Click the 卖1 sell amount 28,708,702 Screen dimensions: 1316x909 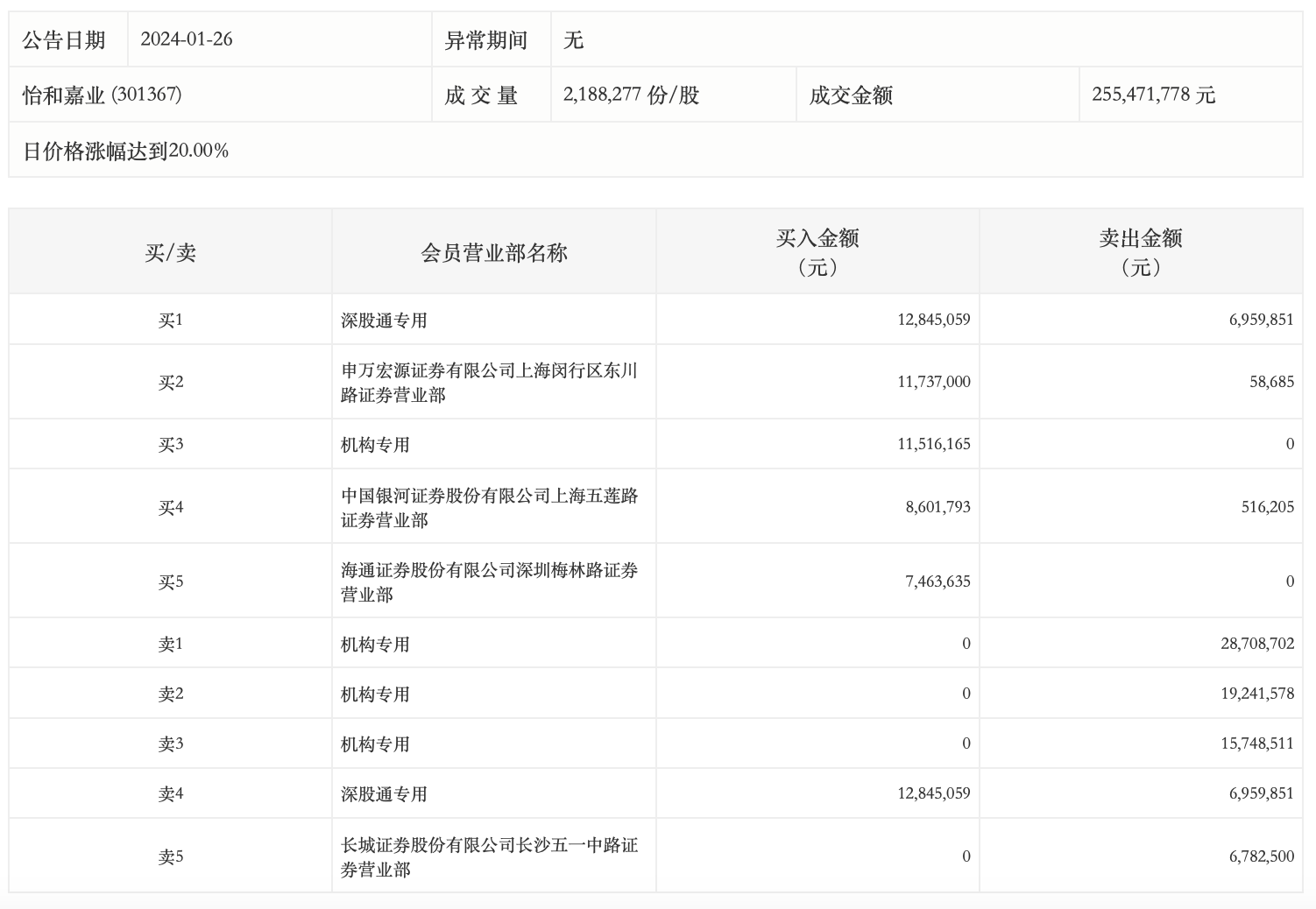coord(1256,644)
